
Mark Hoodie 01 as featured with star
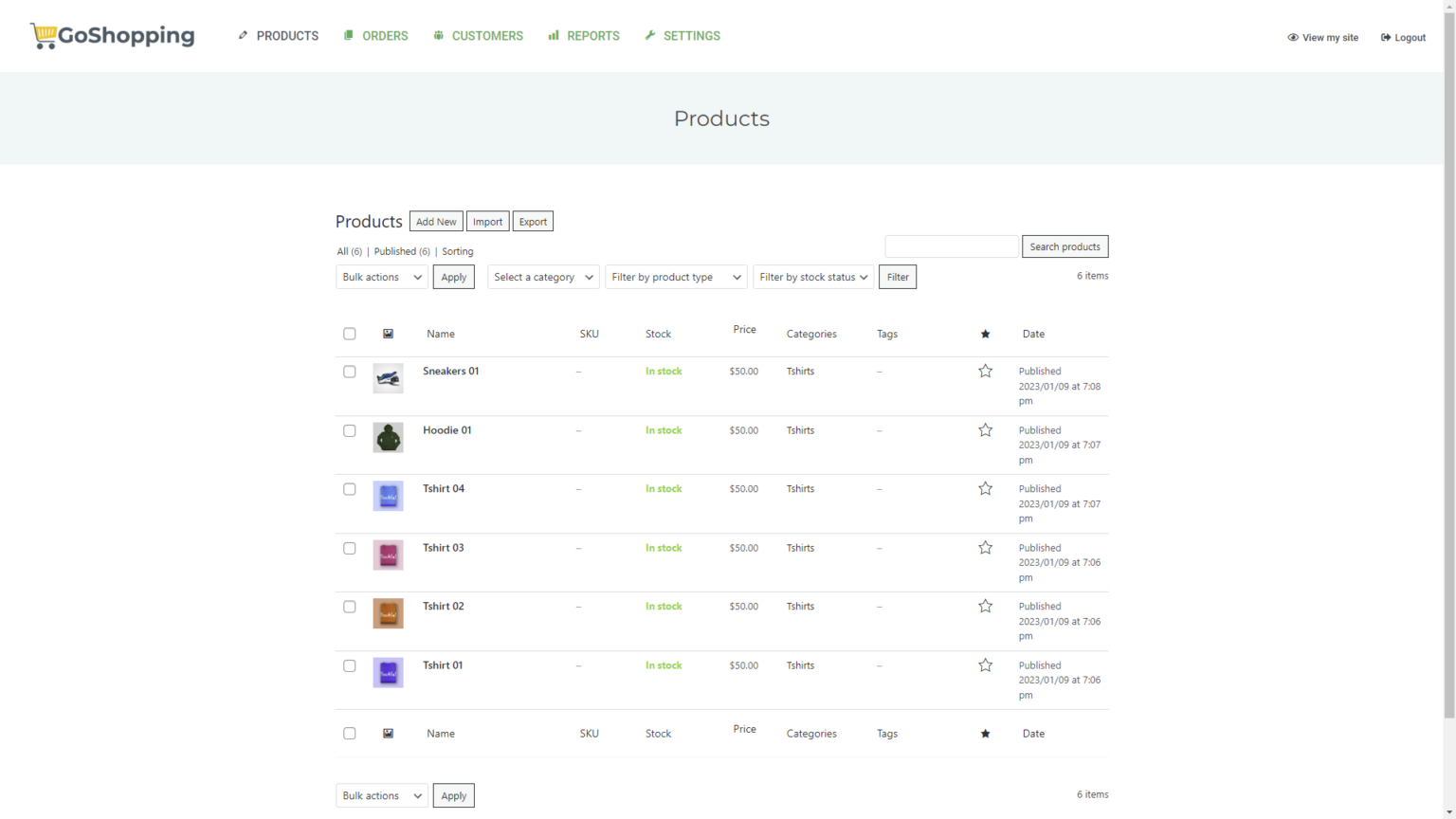click(x=985, y=430)
